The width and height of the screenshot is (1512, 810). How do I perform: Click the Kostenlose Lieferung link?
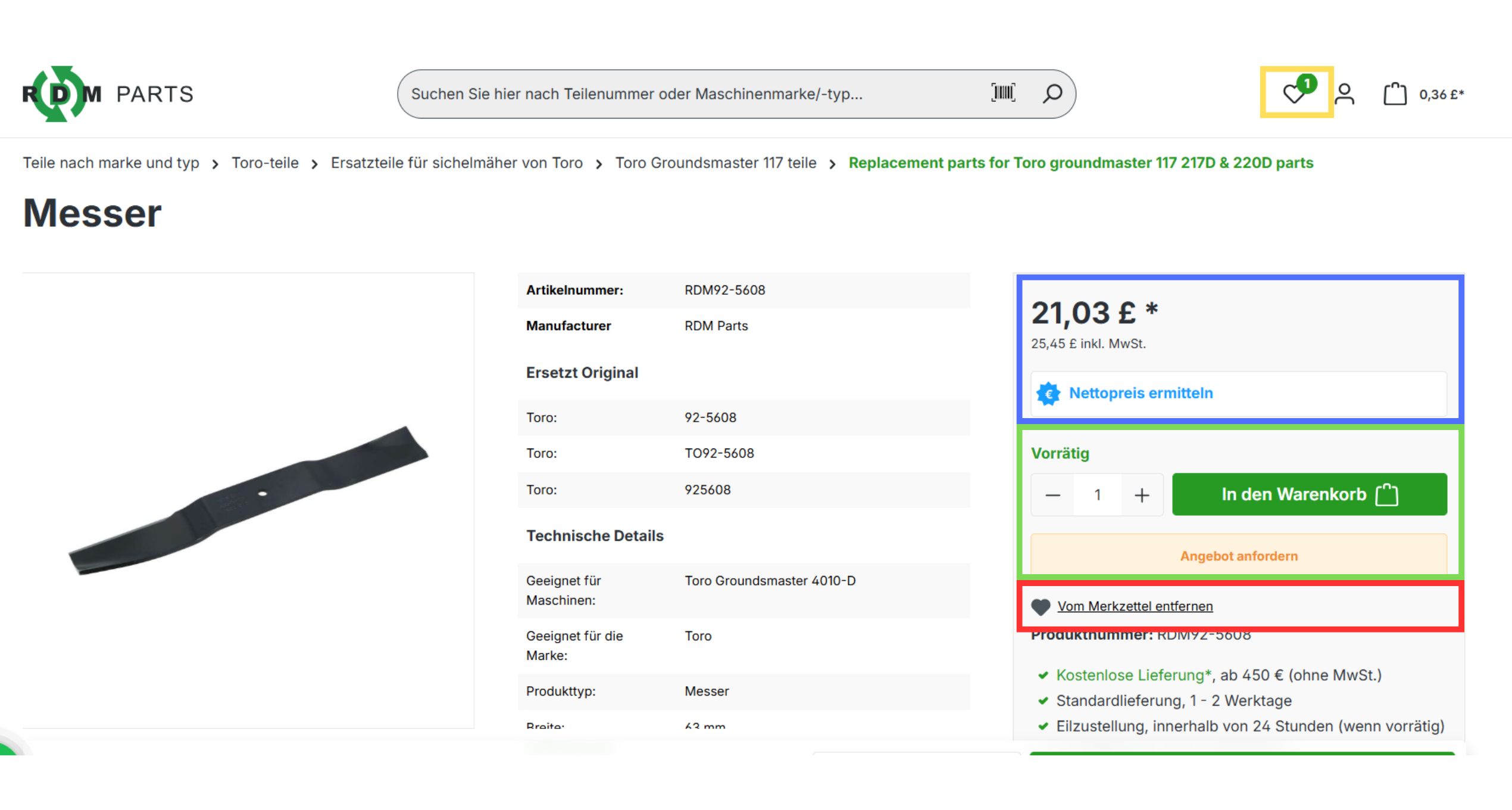point(1134,675)
